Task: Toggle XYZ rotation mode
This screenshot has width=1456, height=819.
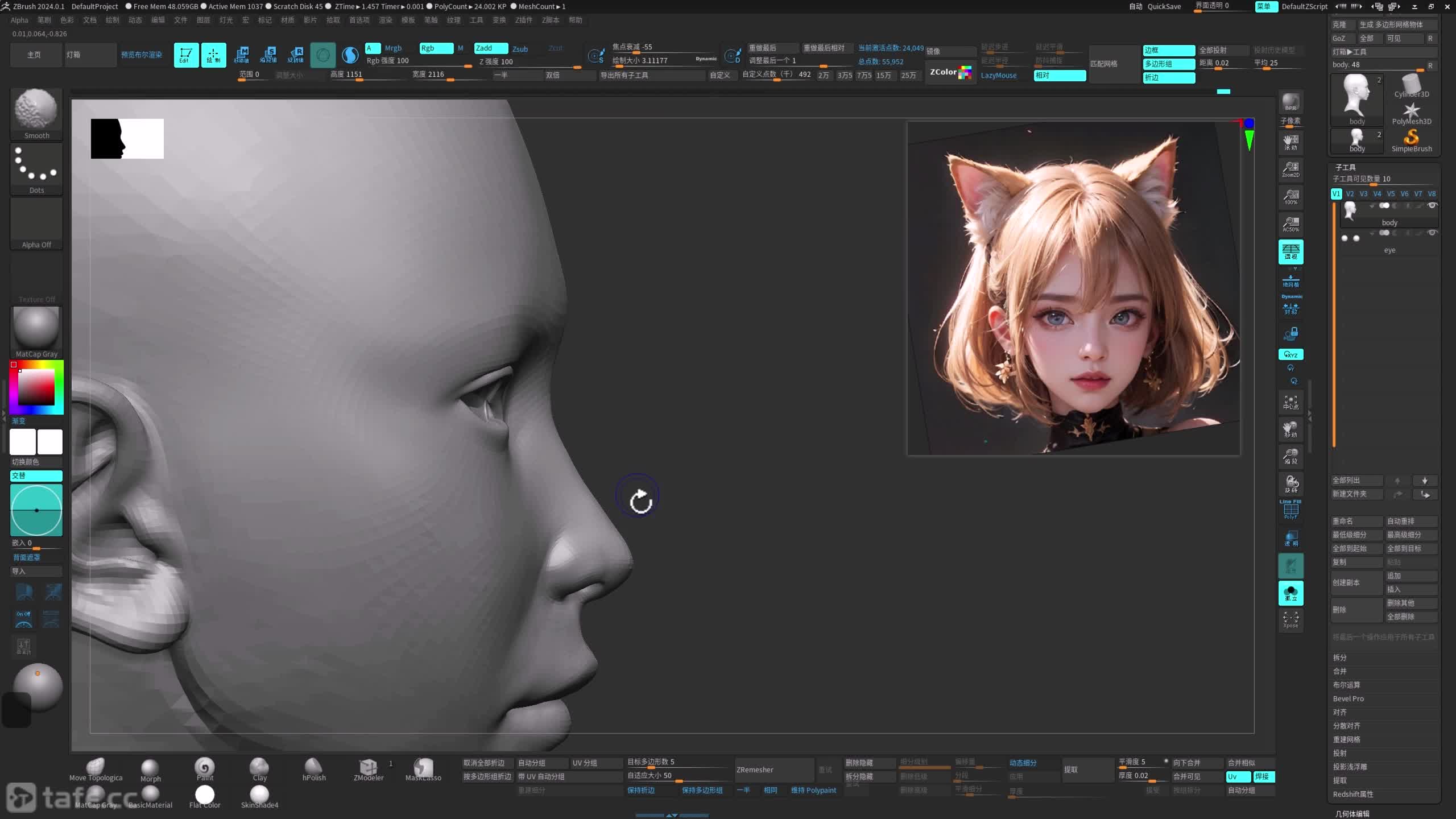Action: click(1291, 354)
